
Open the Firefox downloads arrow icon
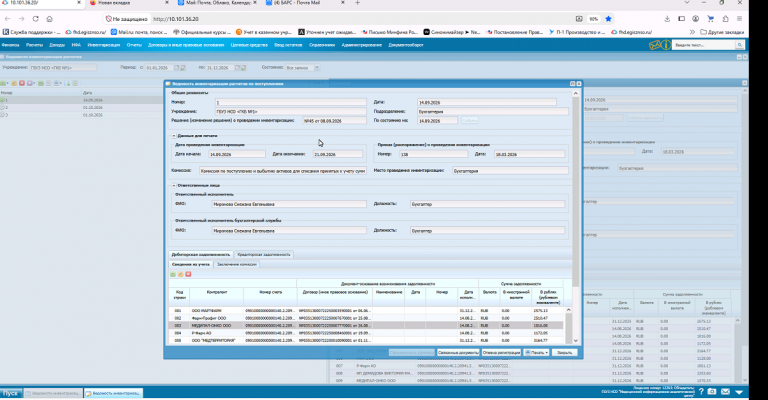point(667,19)
